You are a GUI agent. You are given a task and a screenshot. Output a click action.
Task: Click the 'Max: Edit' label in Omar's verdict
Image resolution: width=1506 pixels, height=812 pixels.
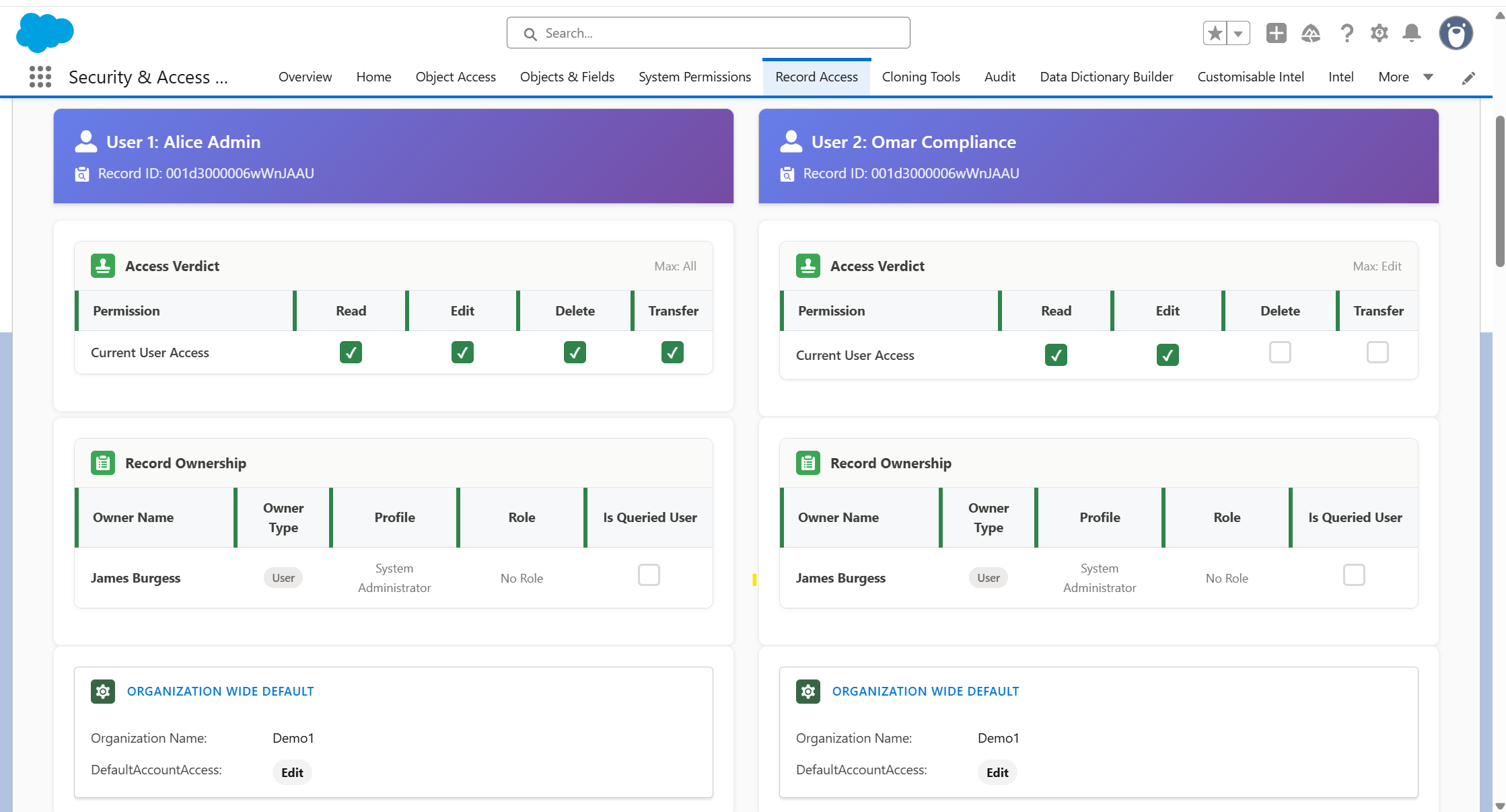[x=1377, y=266]
